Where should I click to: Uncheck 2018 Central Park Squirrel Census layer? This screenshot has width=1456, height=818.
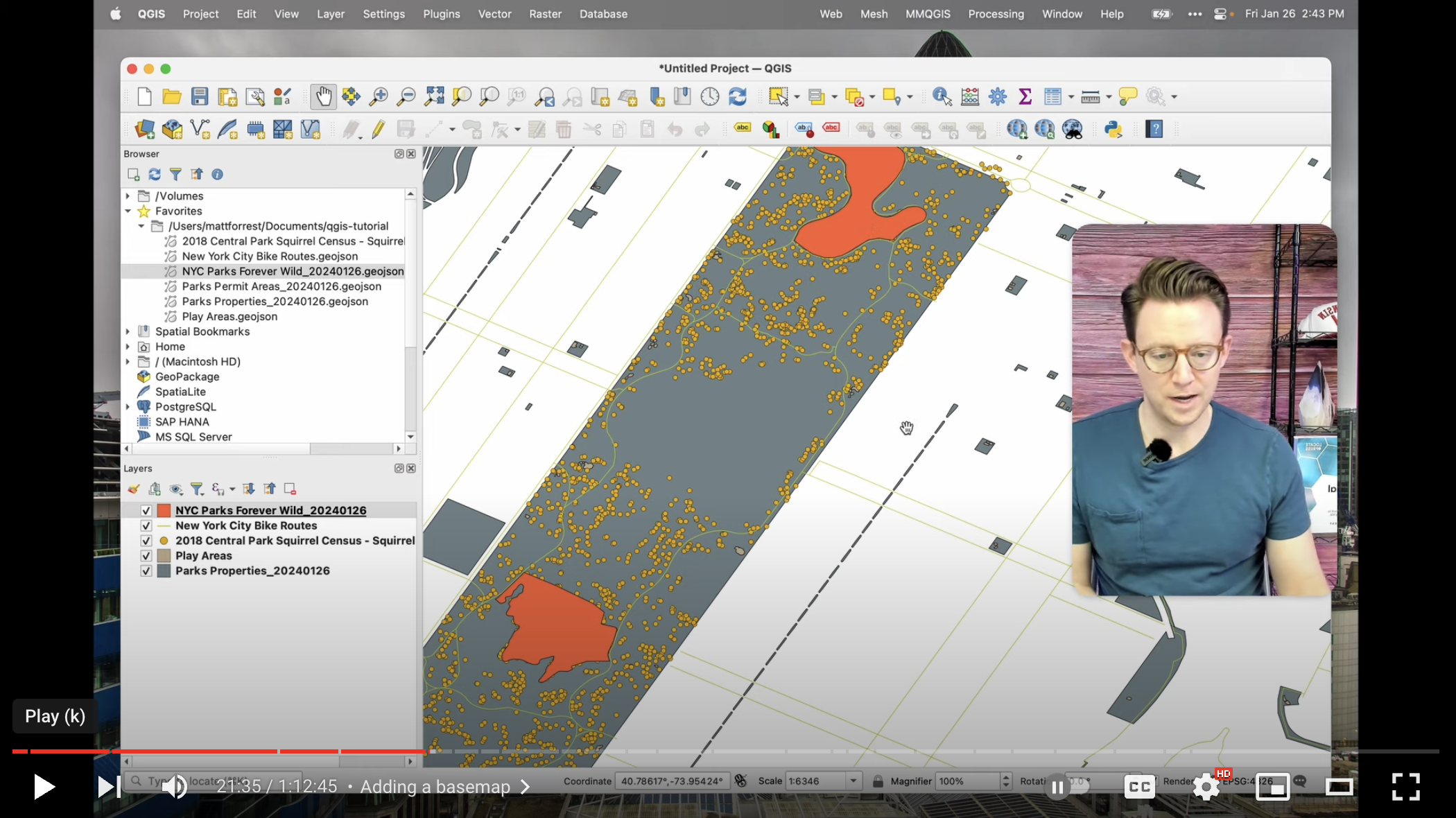(x=146, y=541)
